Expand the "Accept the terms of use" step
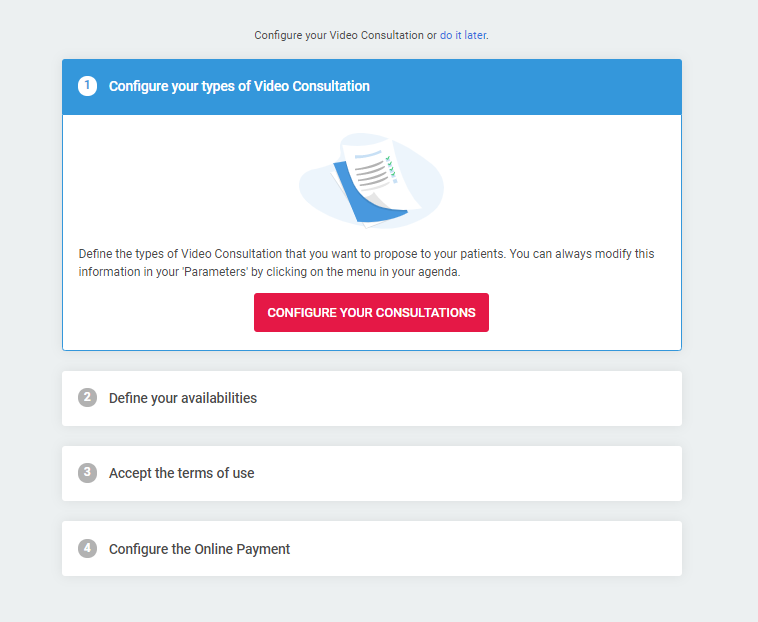Screen dimensions: 758x622 coord(372,473)
